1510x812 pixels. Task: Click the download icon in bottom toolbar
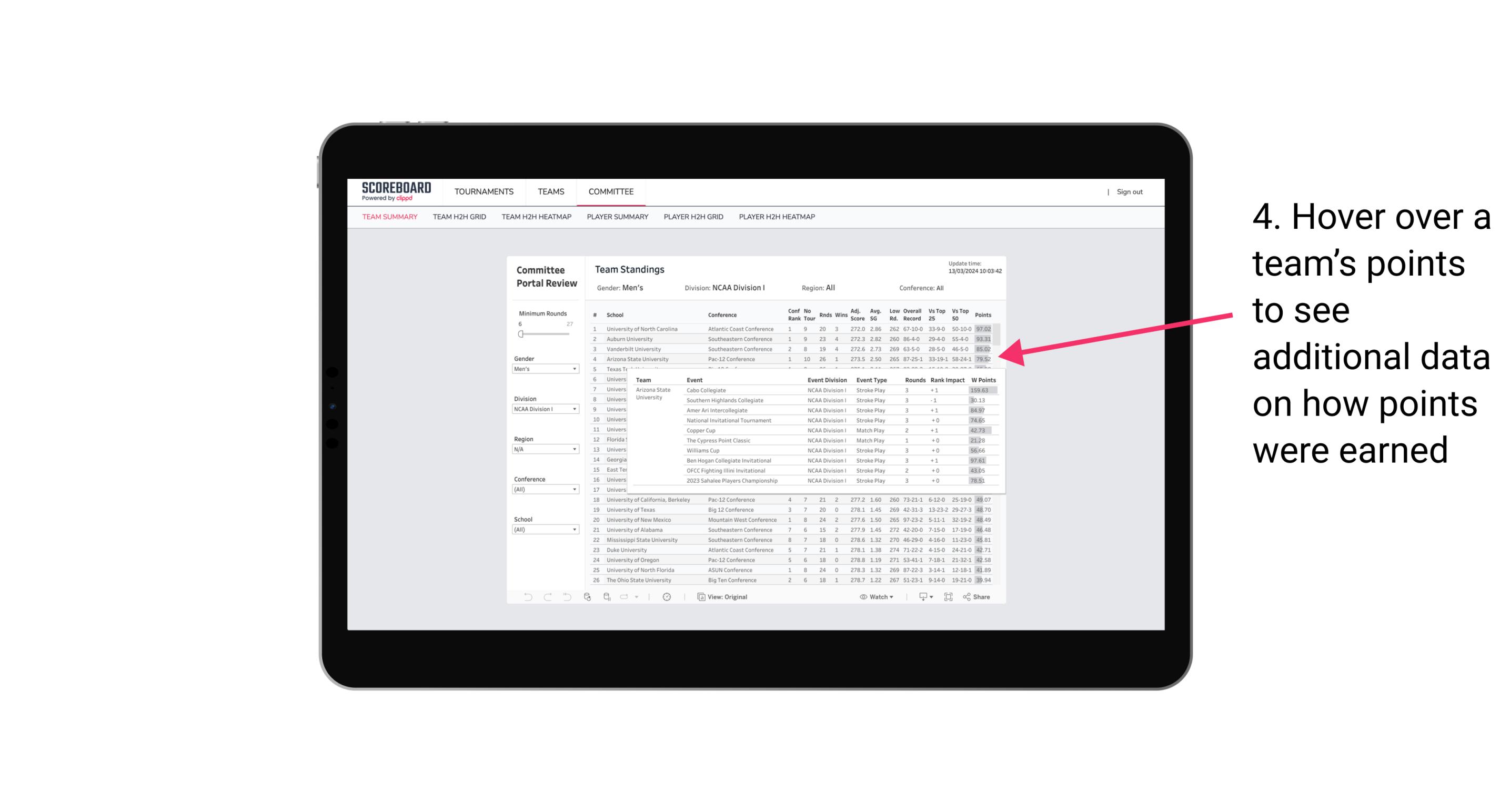[x=922, y=597]
